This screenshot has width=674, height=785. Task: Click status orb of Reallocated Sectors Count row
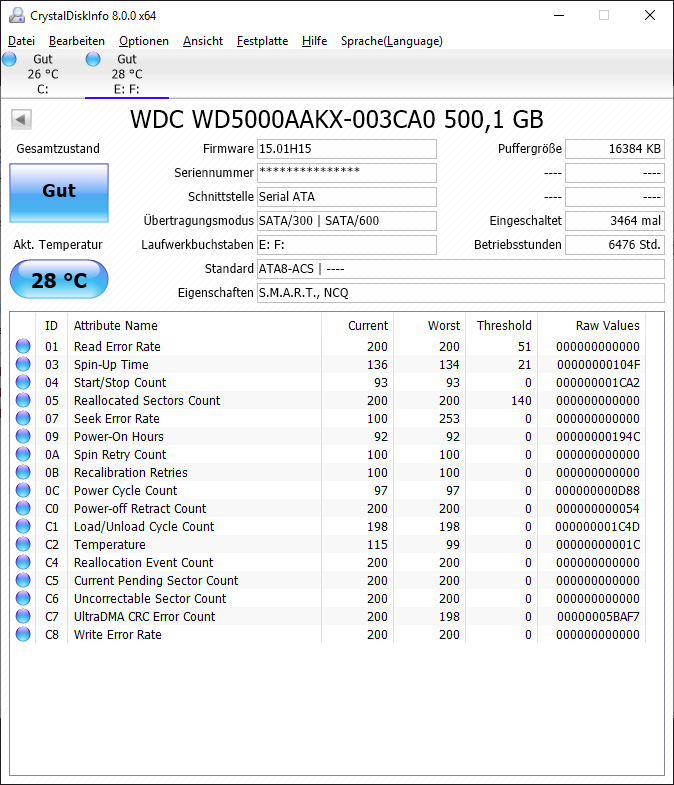(23, 400)
